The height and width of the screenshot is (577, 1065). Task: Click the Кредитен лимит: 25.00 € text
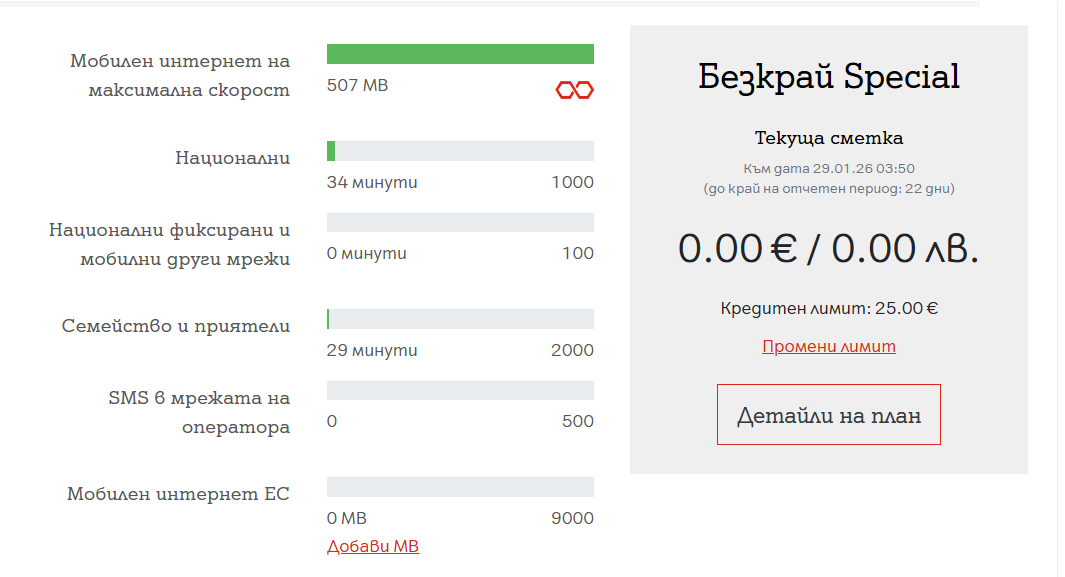coord(829,308)
